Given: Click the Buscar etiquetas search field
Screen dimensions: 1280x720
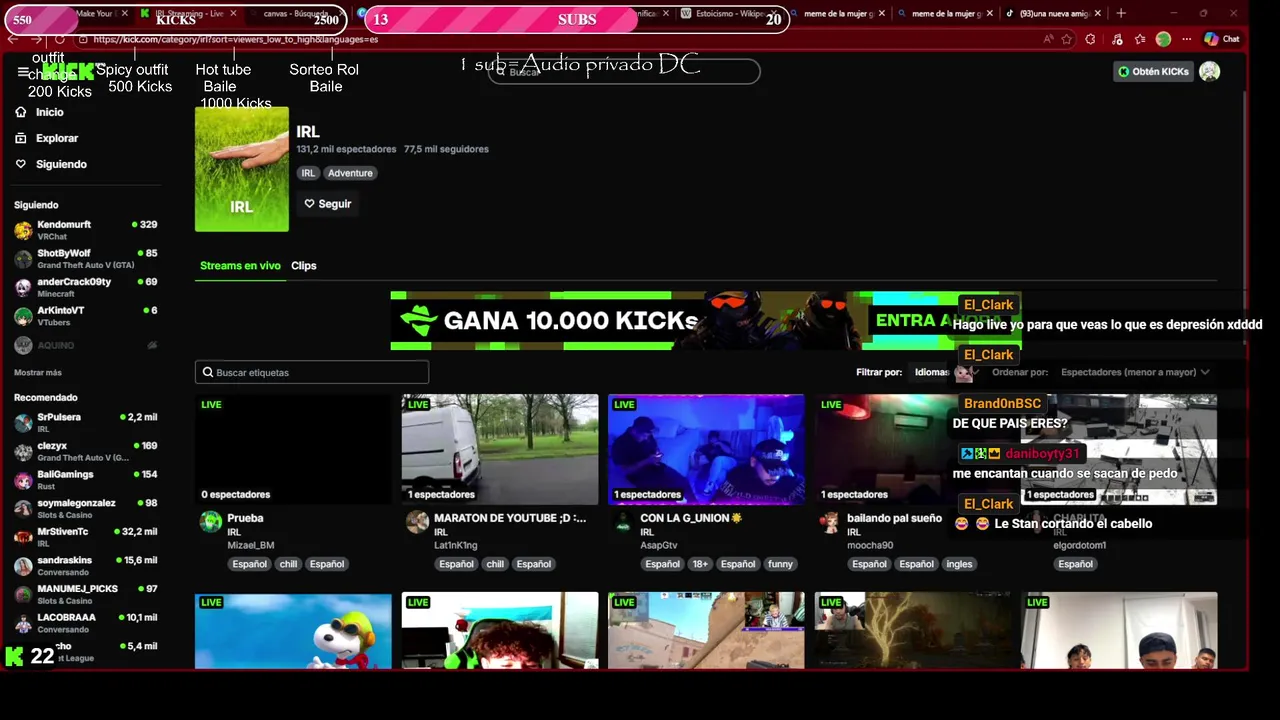Looking at the screenshot, I should pos(312,372).
